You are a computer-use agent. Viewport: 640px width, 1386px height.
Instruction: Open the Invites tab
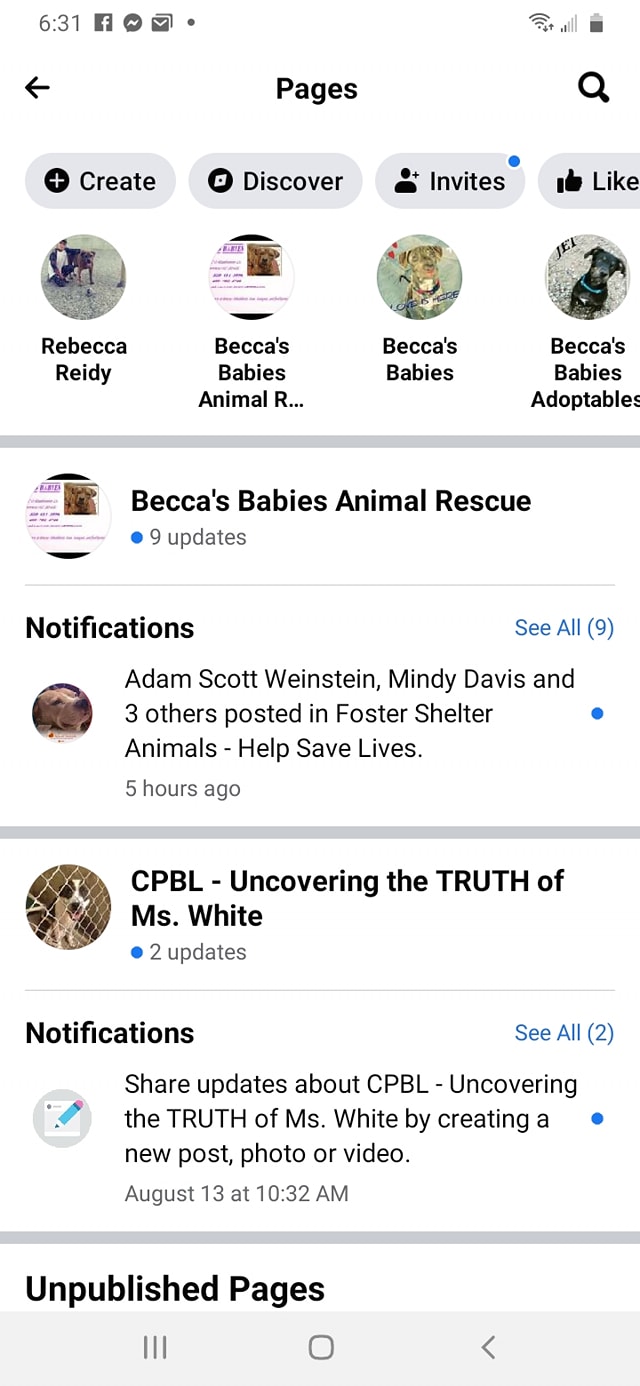(x=449, y=181)
